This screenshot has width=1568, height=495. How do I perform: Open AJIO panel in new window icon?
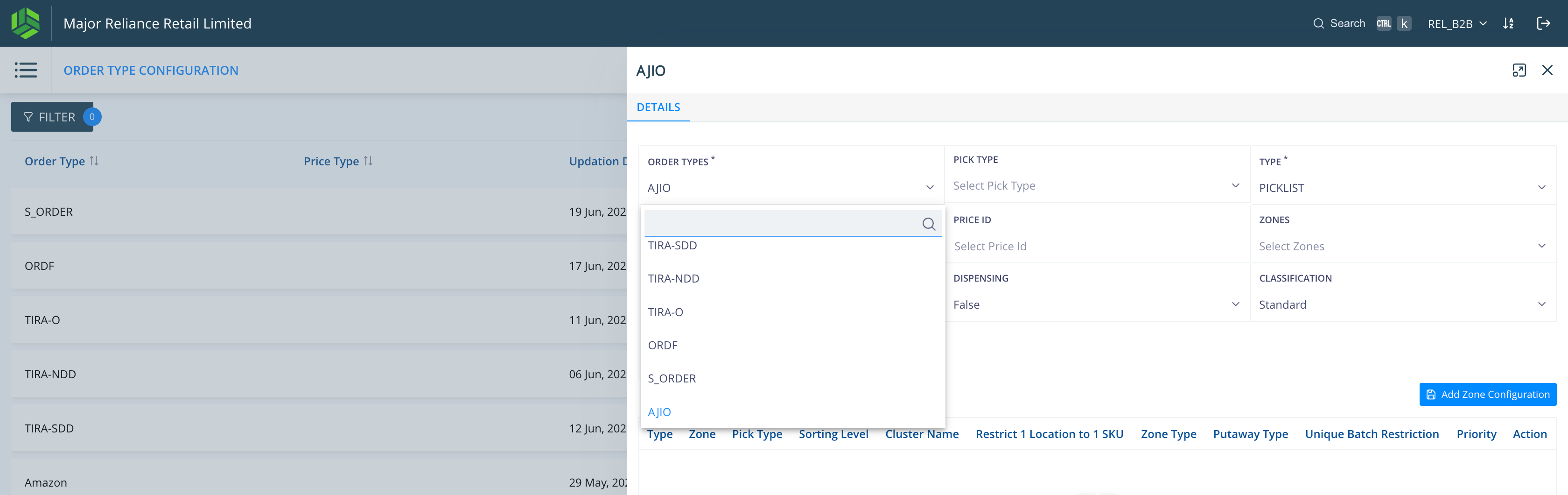1519,70
